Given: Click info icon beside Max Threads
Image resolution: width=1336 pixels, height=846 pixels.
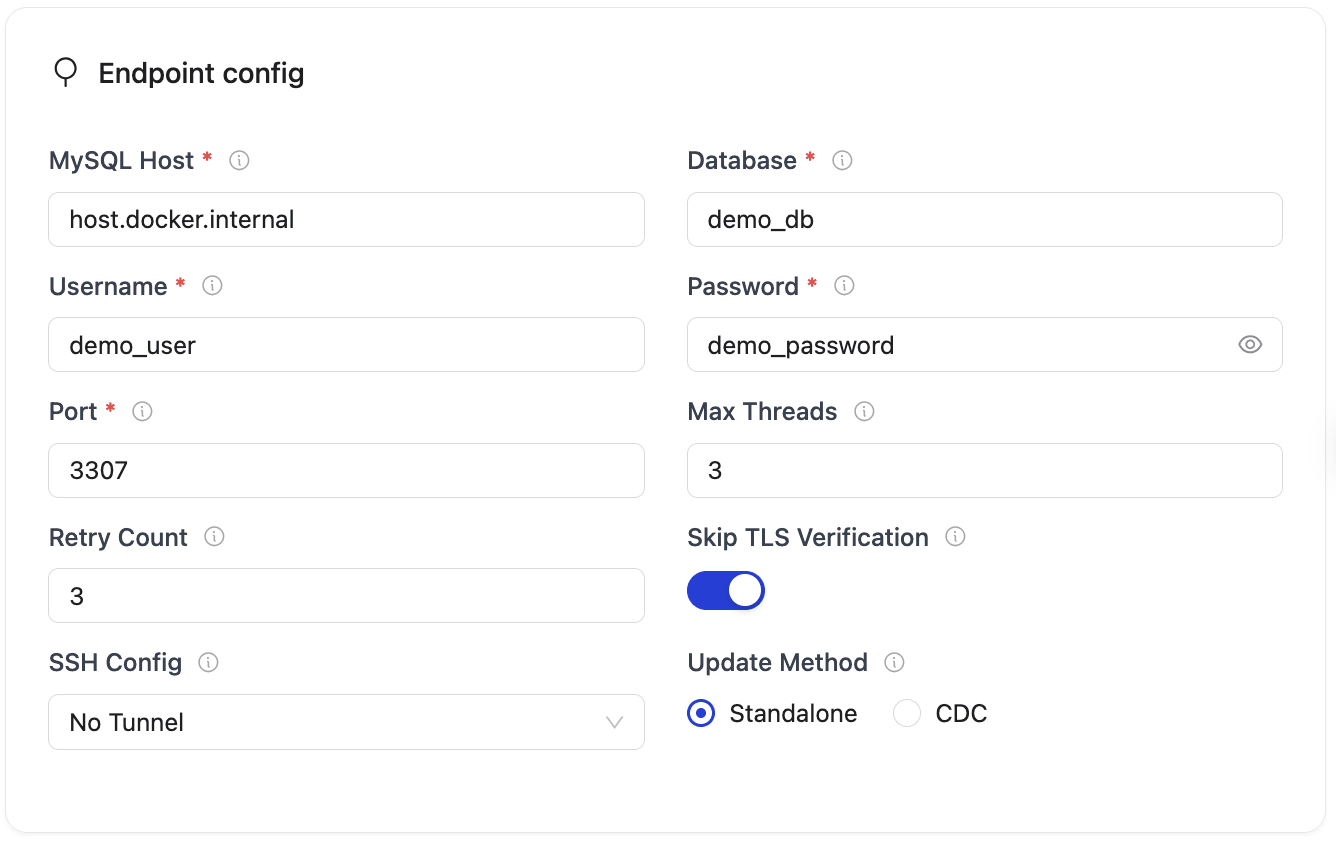Looking at the screenshot, I should point(864,411).
